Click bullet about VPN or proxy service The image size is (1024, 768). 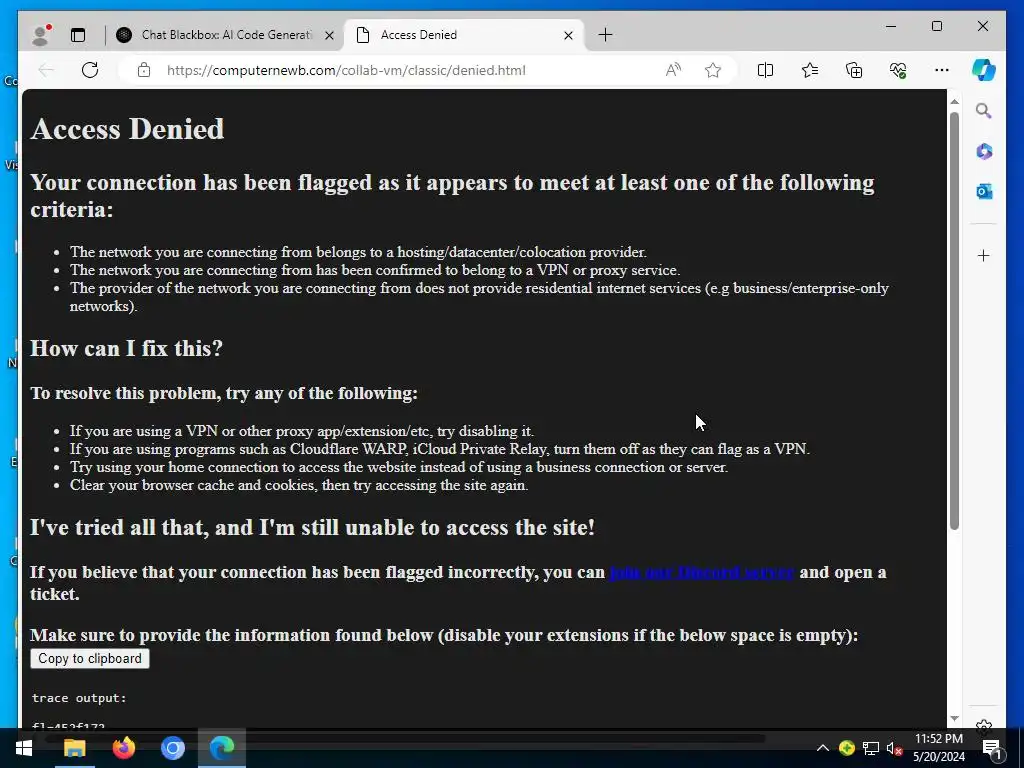pyautogui.click(x=375, y=270)
